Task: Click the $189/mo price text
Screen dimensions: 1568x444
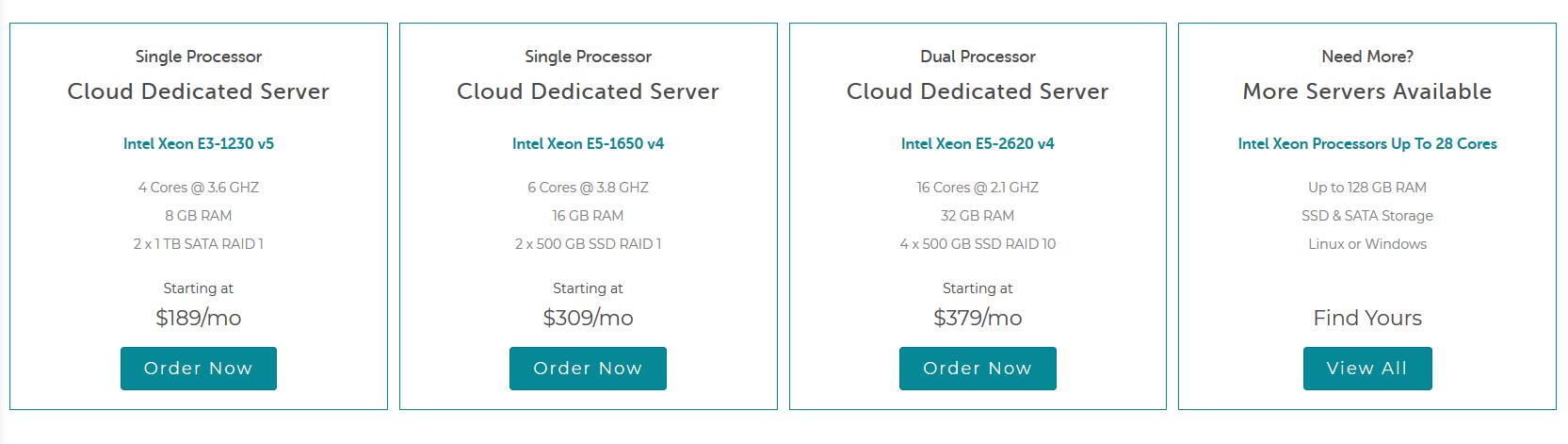Action: [x=199, y=319]
